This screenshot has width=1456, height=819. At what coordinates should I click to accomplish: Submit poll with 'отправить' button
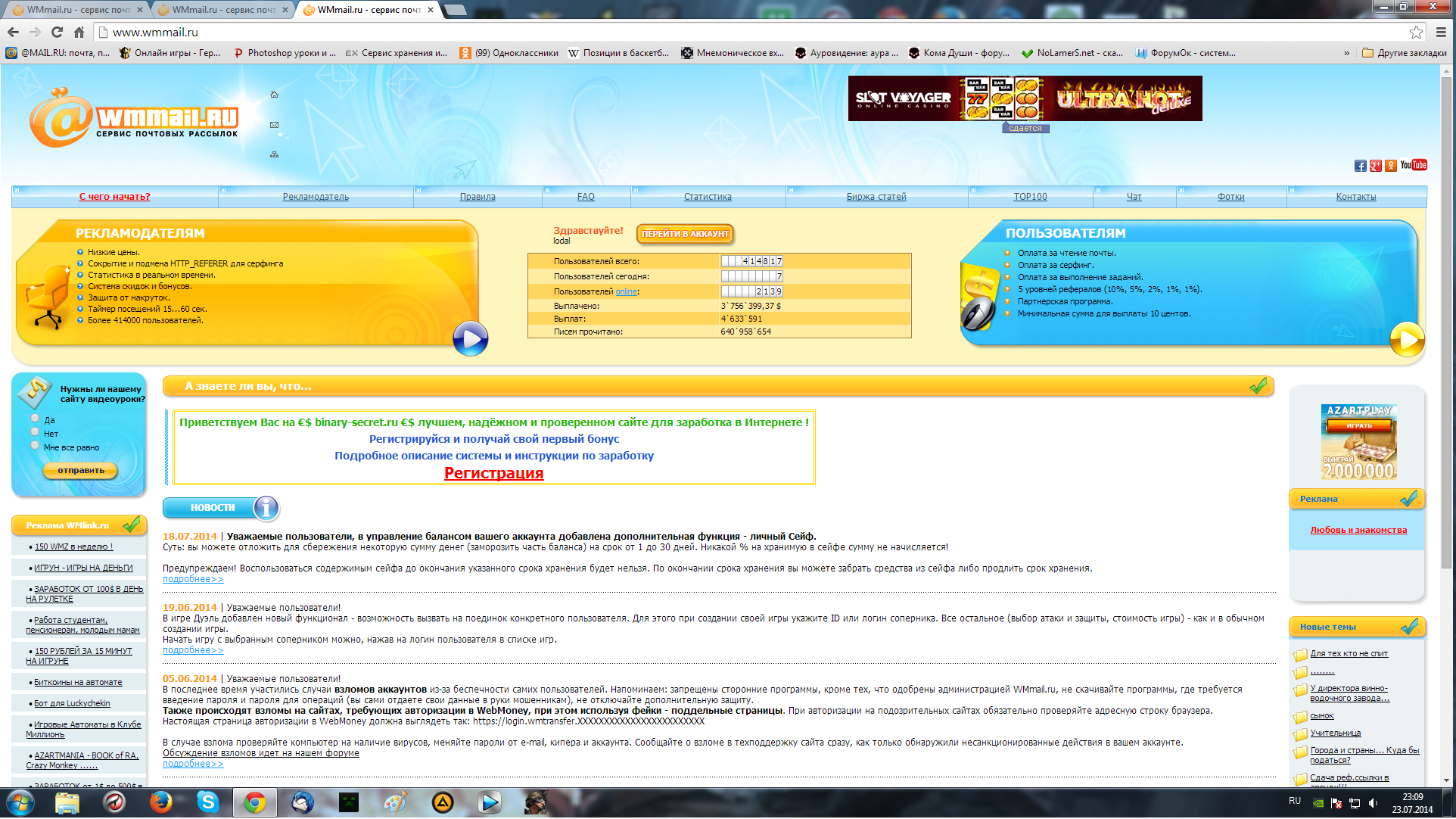81,471
